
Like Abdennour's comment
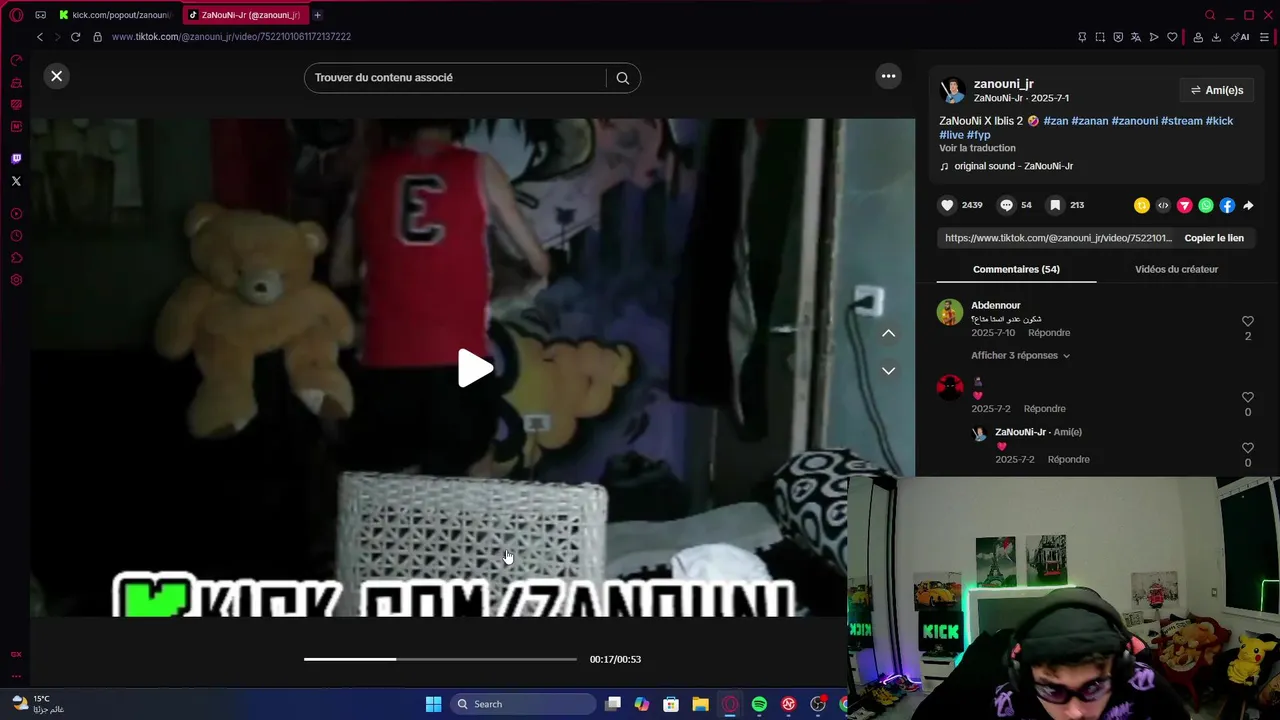1247,322
